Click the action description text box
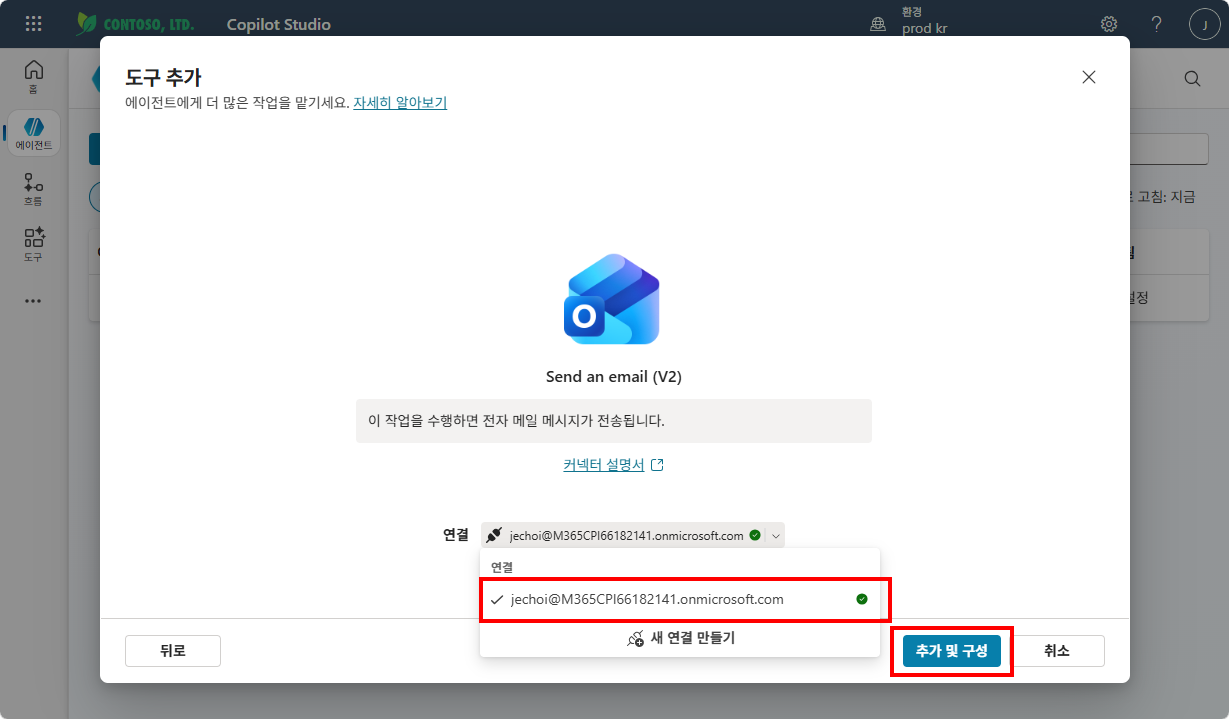1229x719 pixels. 614,421
